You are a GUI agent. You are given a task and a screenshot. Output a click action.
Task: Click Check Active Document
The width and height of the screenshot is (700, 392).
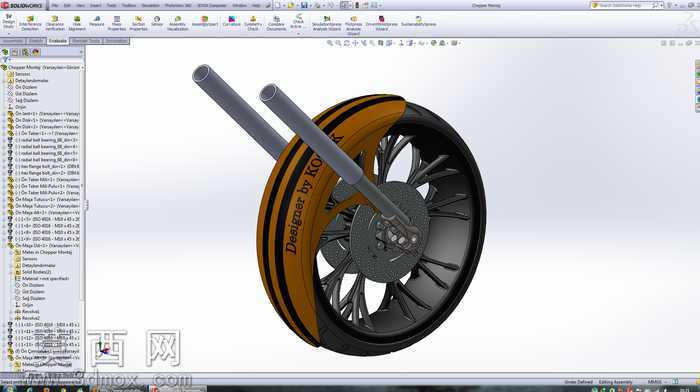tap(298, 21)
